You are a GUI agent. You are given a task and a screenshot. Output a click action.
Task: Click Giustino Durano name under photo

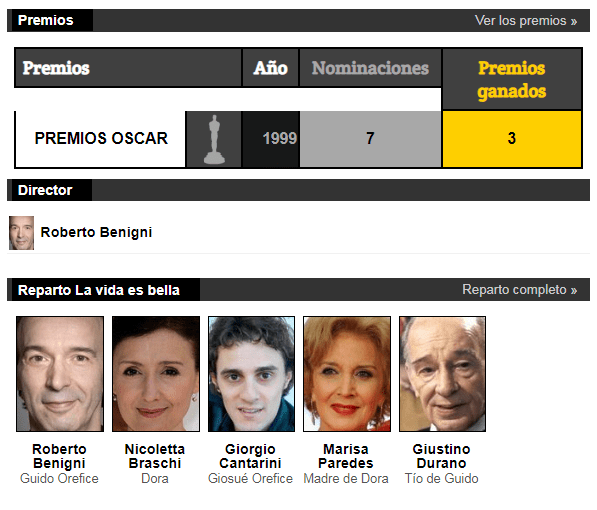coord(441,456)
